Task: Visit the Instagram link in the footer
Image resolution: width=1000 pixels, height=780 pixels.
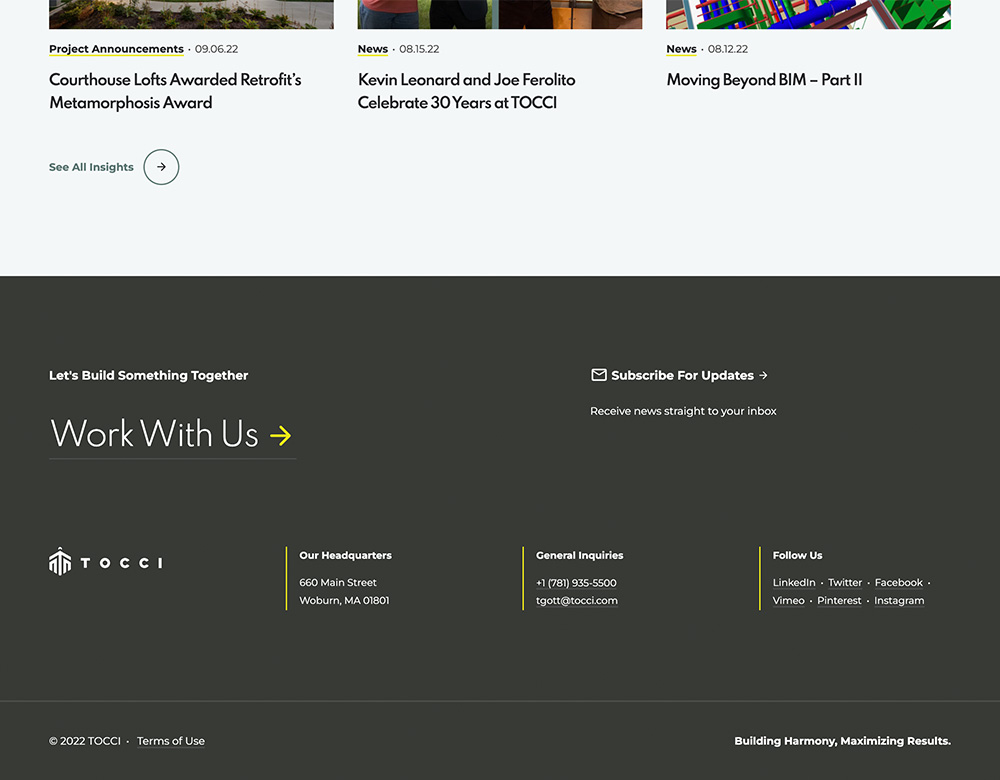Action: (x=899, y=601)
